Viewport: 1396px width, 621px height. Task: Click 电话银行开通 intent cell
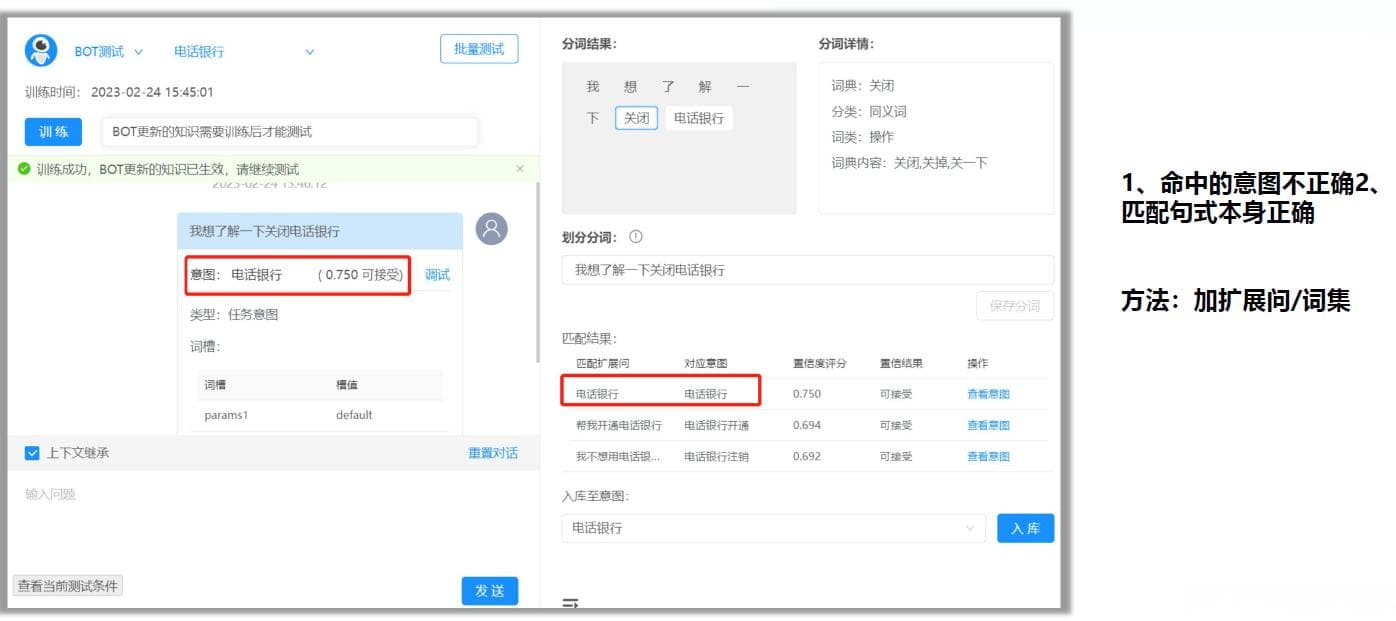[716, 425]
